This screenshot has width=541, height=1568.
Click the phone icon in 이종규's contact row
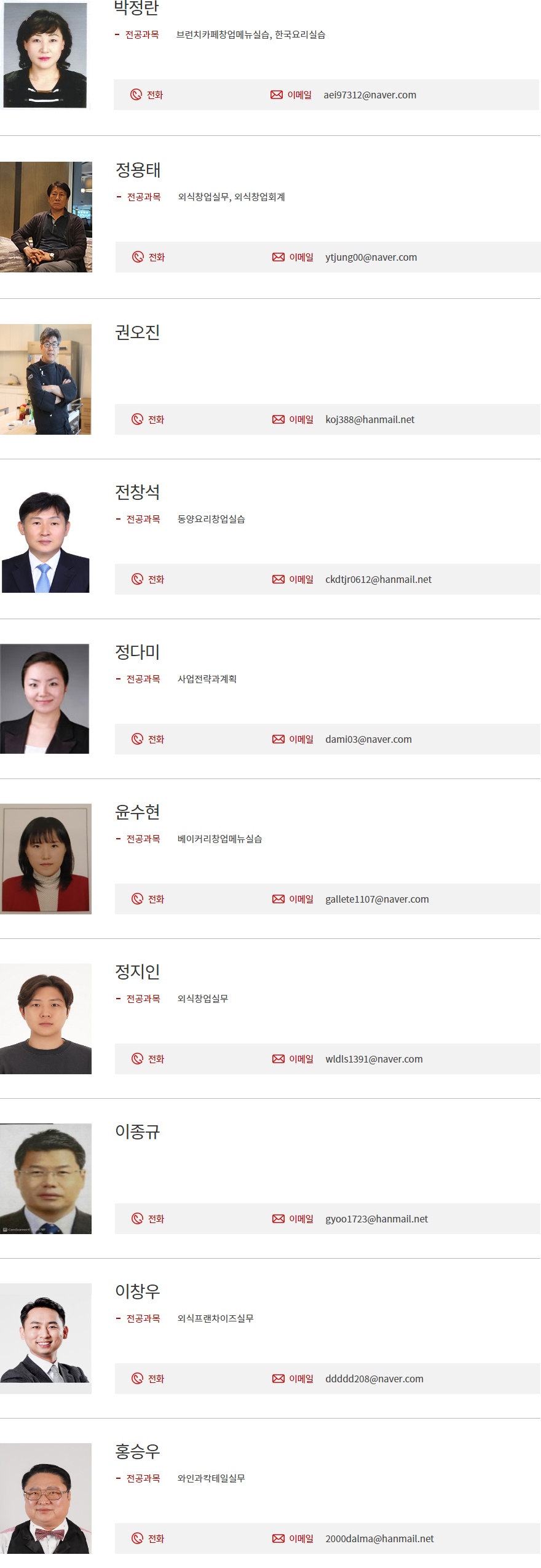tap(138, 1219)
